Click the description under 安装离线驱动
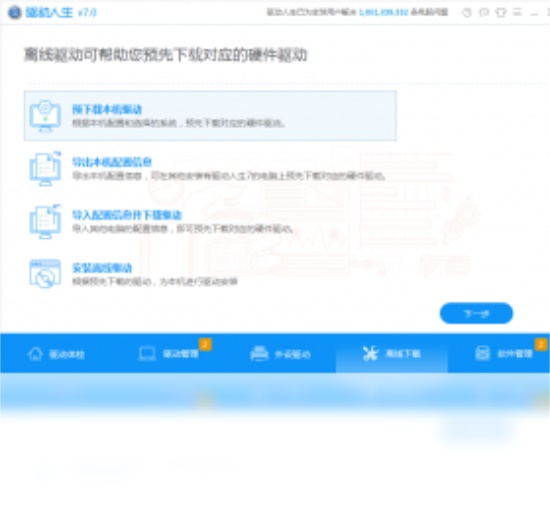Image resolution: width=550 pixels, height=530 pixels. 155,281
